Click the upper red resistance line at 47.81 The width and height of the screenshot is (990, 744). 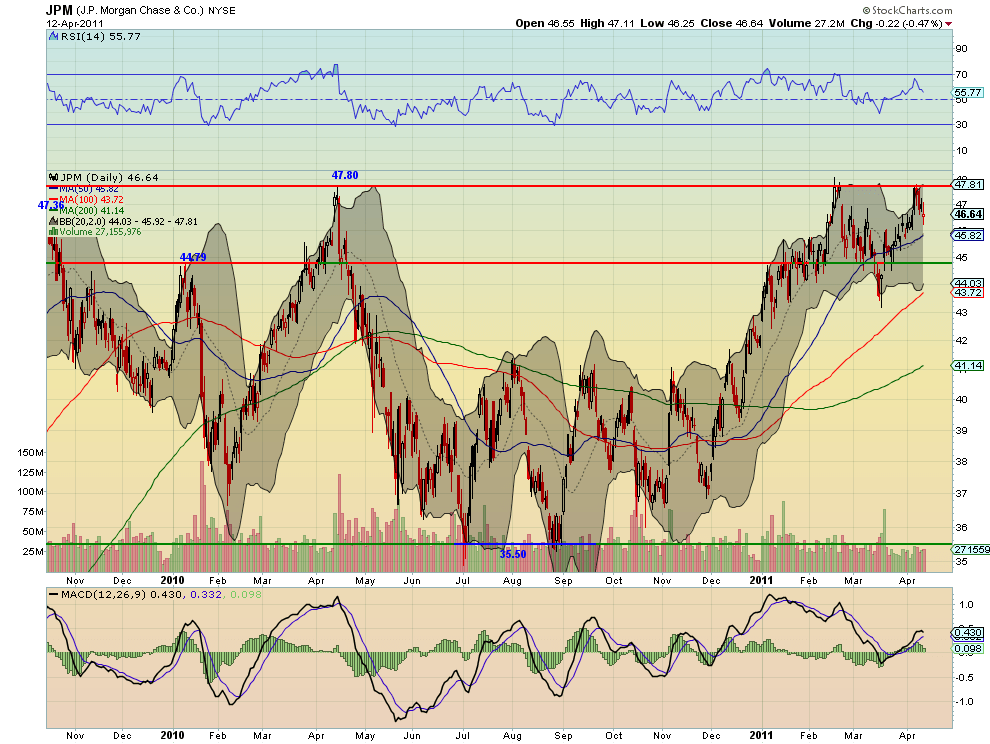coord(499,186)
